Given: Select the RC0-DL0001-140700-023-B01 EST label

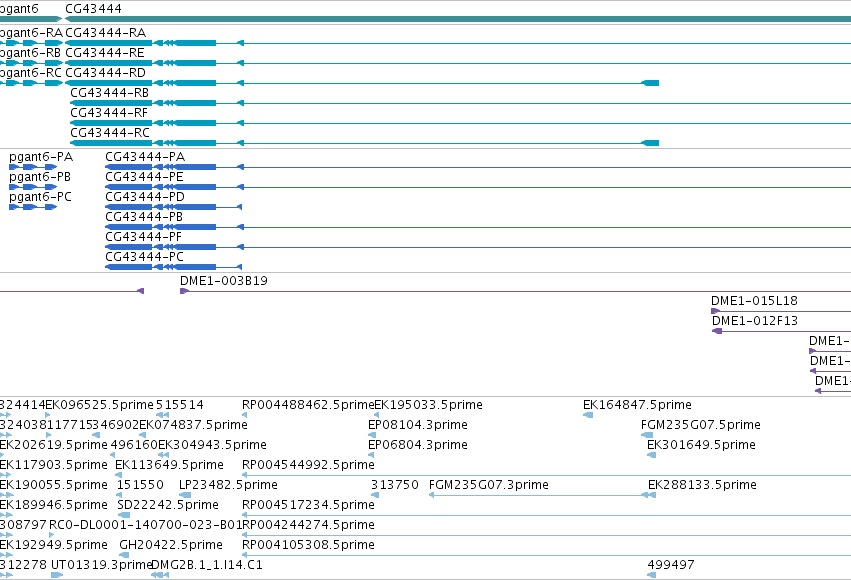Looking at the screenshot, I should click(145, 525).
